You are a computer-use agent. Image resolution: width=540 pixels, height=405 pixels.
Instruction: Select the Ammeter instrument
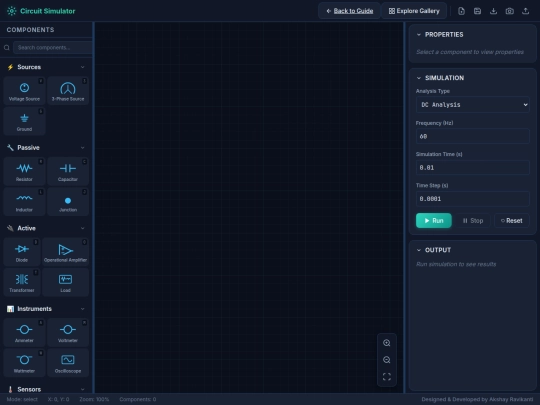click(24, 332)
